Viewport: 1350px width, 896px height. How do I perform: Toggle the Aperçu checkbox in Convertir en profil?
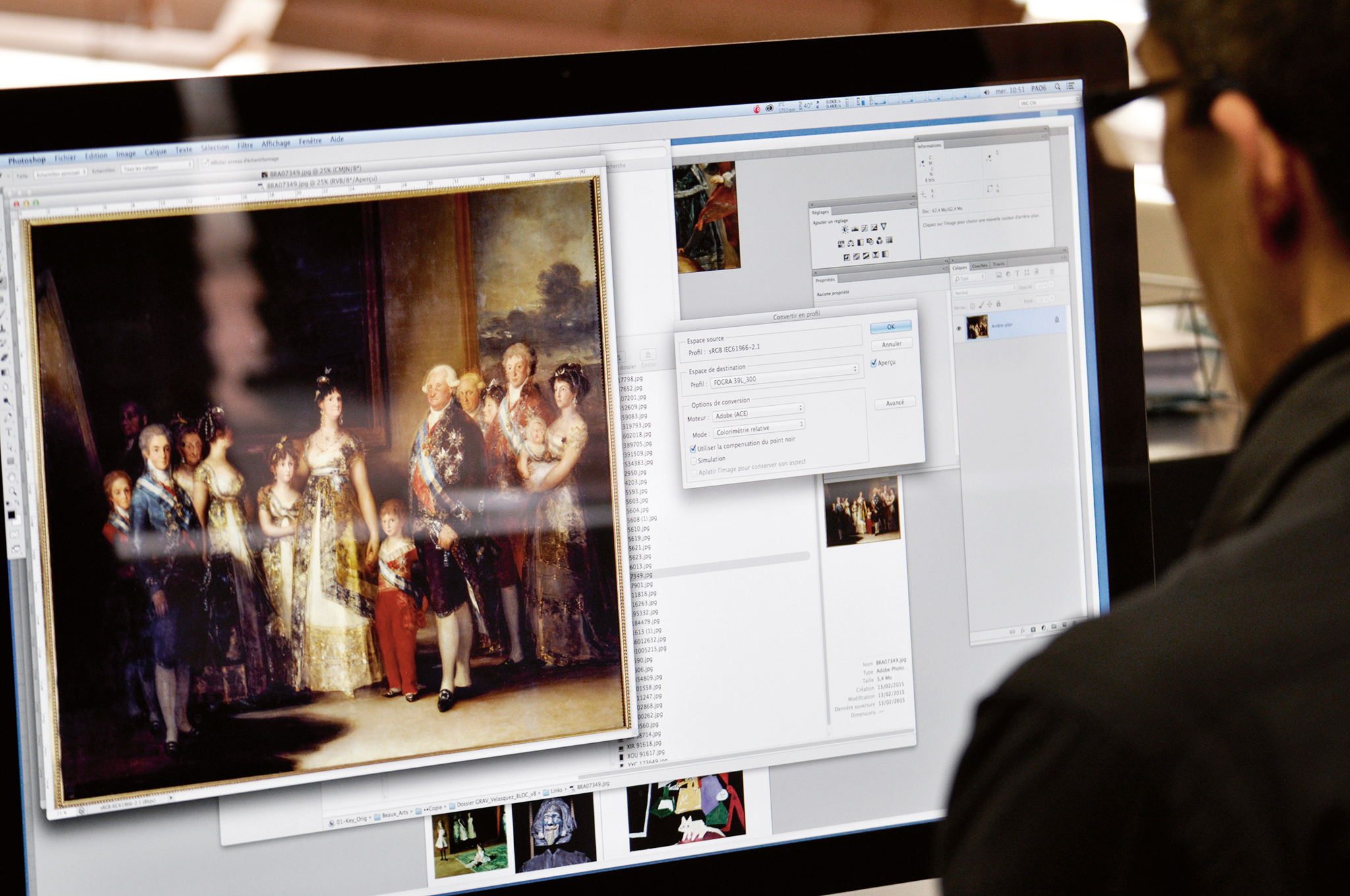[874, 363]
